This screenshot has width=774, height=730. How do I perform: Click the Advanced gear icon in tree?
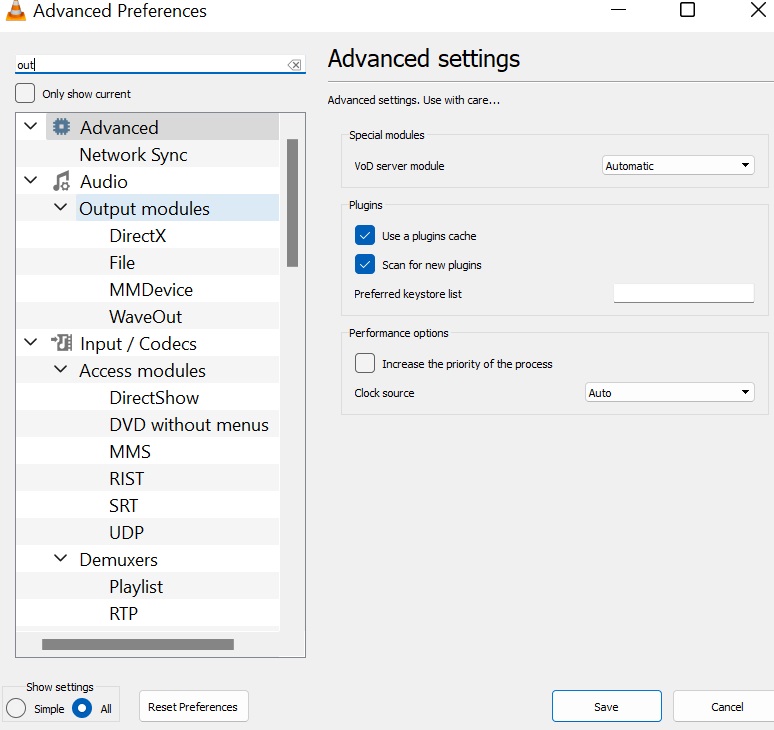point(62,127)
